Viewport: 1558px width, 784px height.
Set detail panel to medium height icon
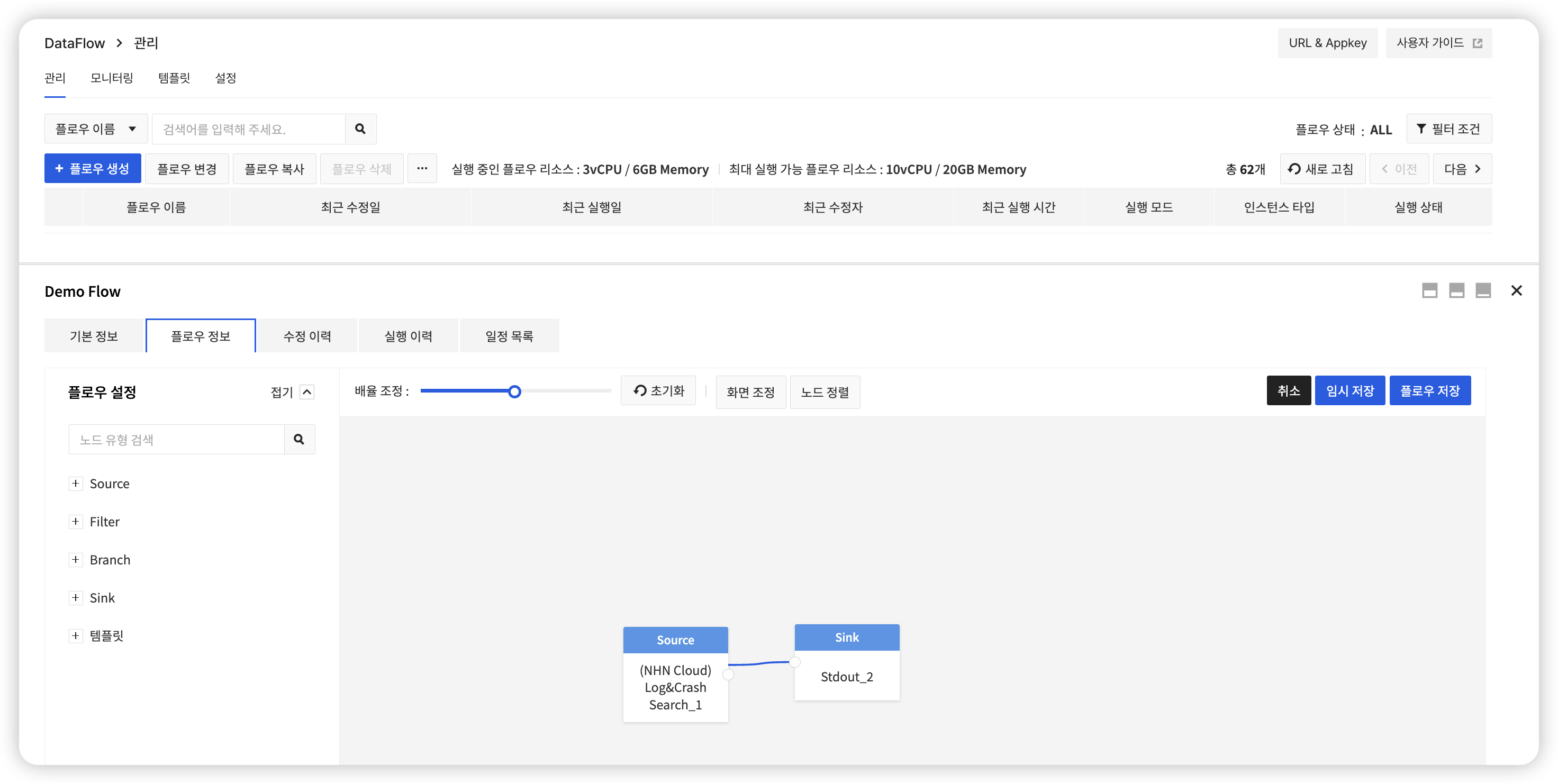(1456, 291)
